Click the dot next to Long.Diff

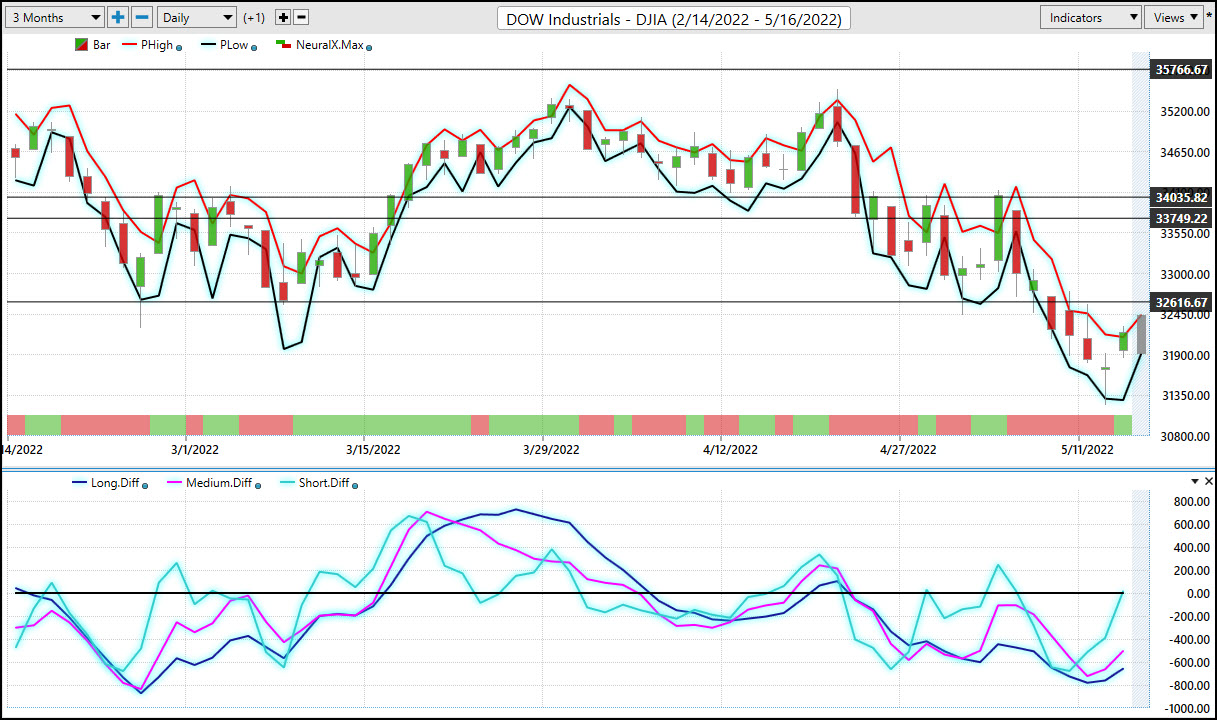coord(145,485)
